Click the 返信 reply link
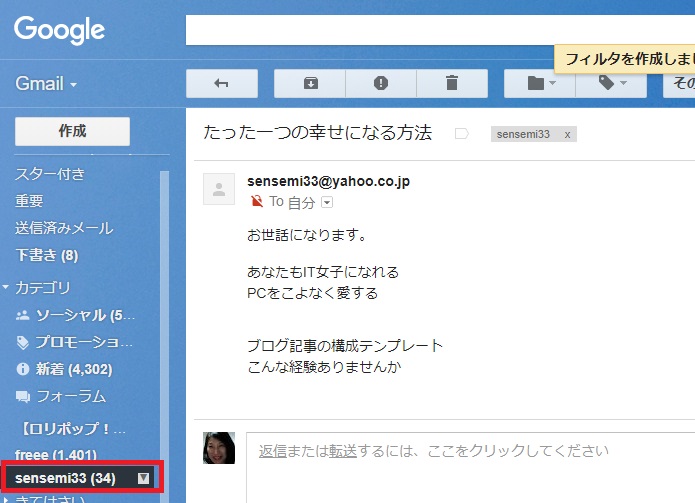This screenshot has height=503, width=695. pos(273,451)
